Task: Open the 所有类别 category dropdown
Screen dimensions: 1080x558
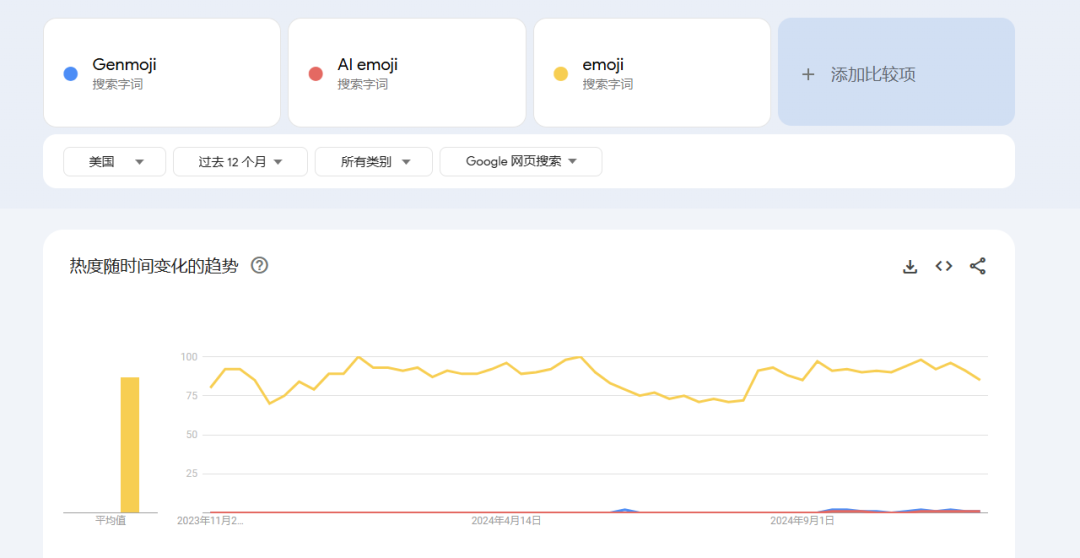Action: 373,161
